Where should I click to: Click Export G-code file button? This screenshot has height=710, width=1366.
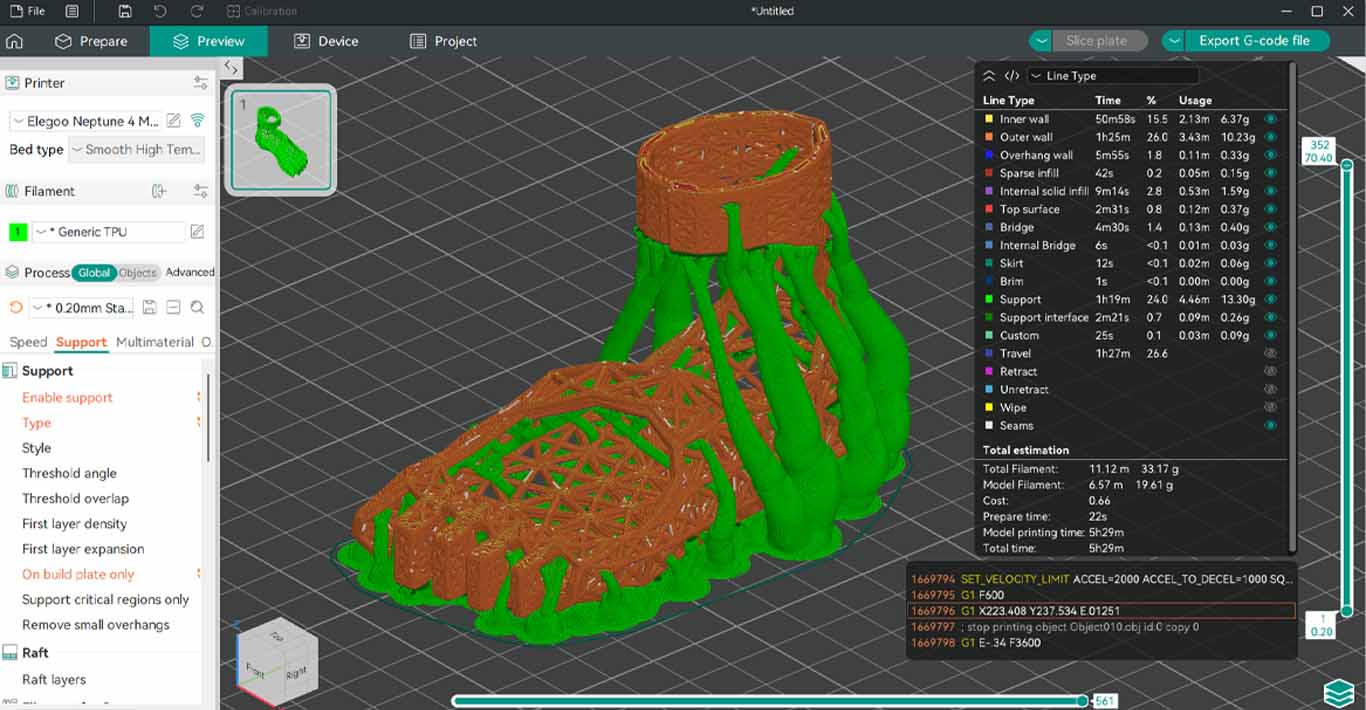[1253, 41]
